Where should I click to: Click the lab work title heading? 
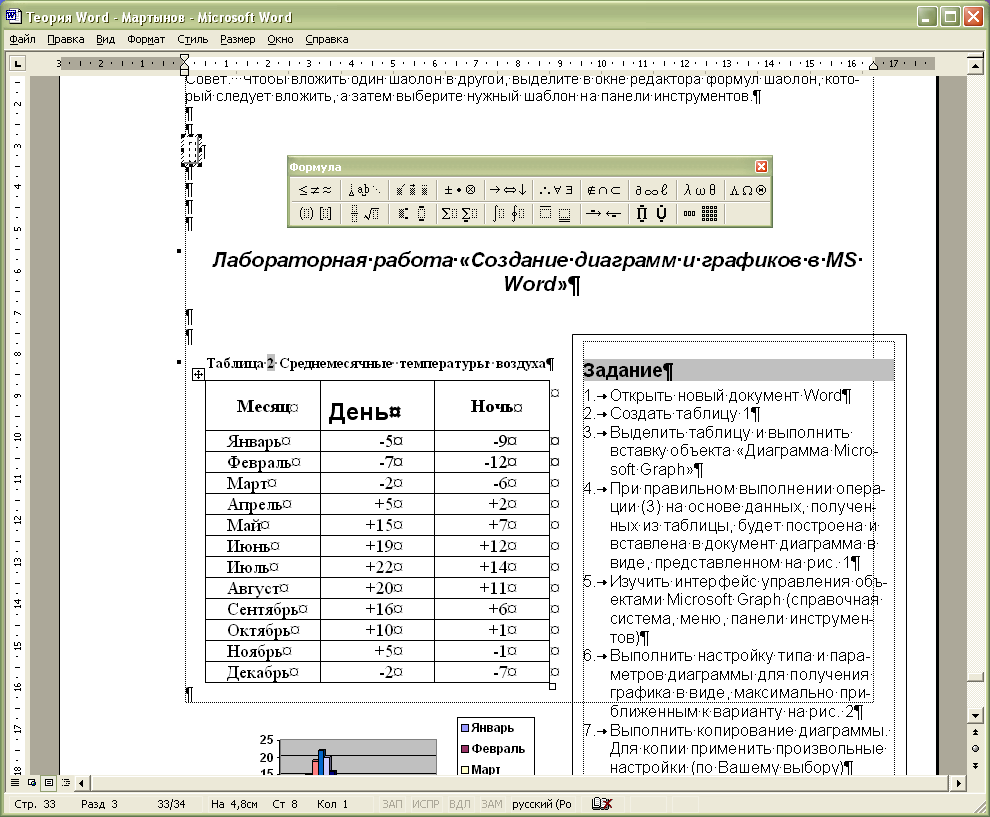click(x=537, y=271)
